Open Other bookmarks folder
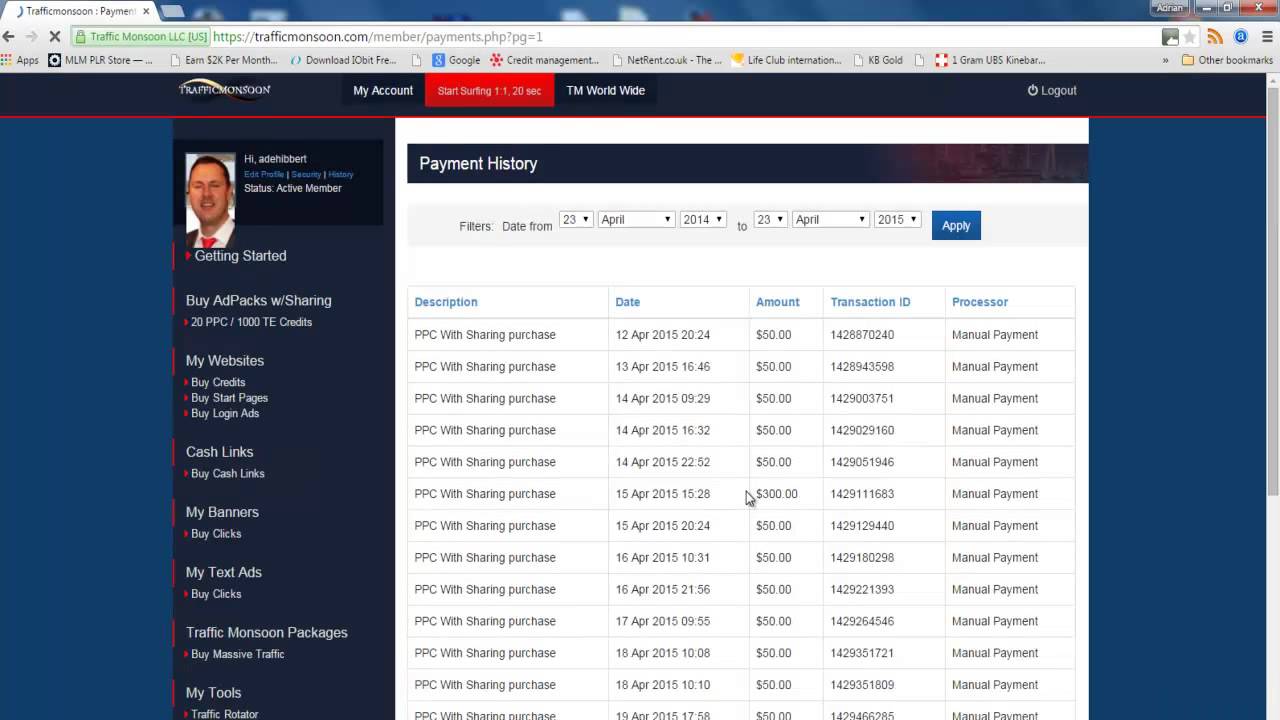Viewport: 1280px width, 720px height. pos(1227,60)
